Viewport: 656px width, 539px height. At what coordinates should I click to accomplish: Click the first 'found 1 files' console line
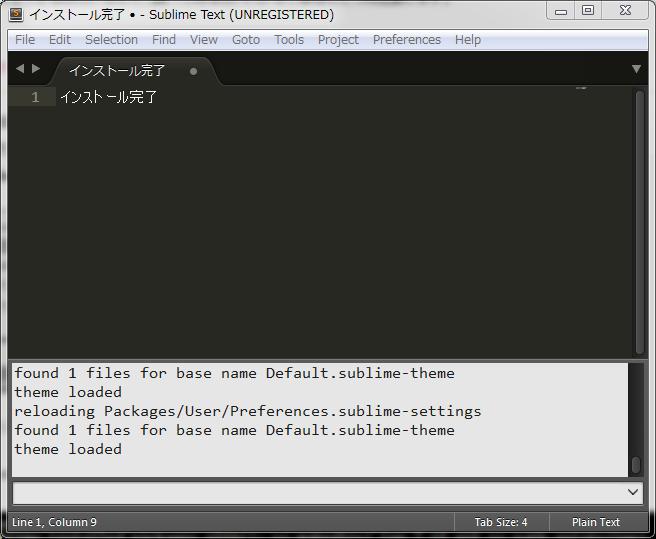click(x=234, y=373)
